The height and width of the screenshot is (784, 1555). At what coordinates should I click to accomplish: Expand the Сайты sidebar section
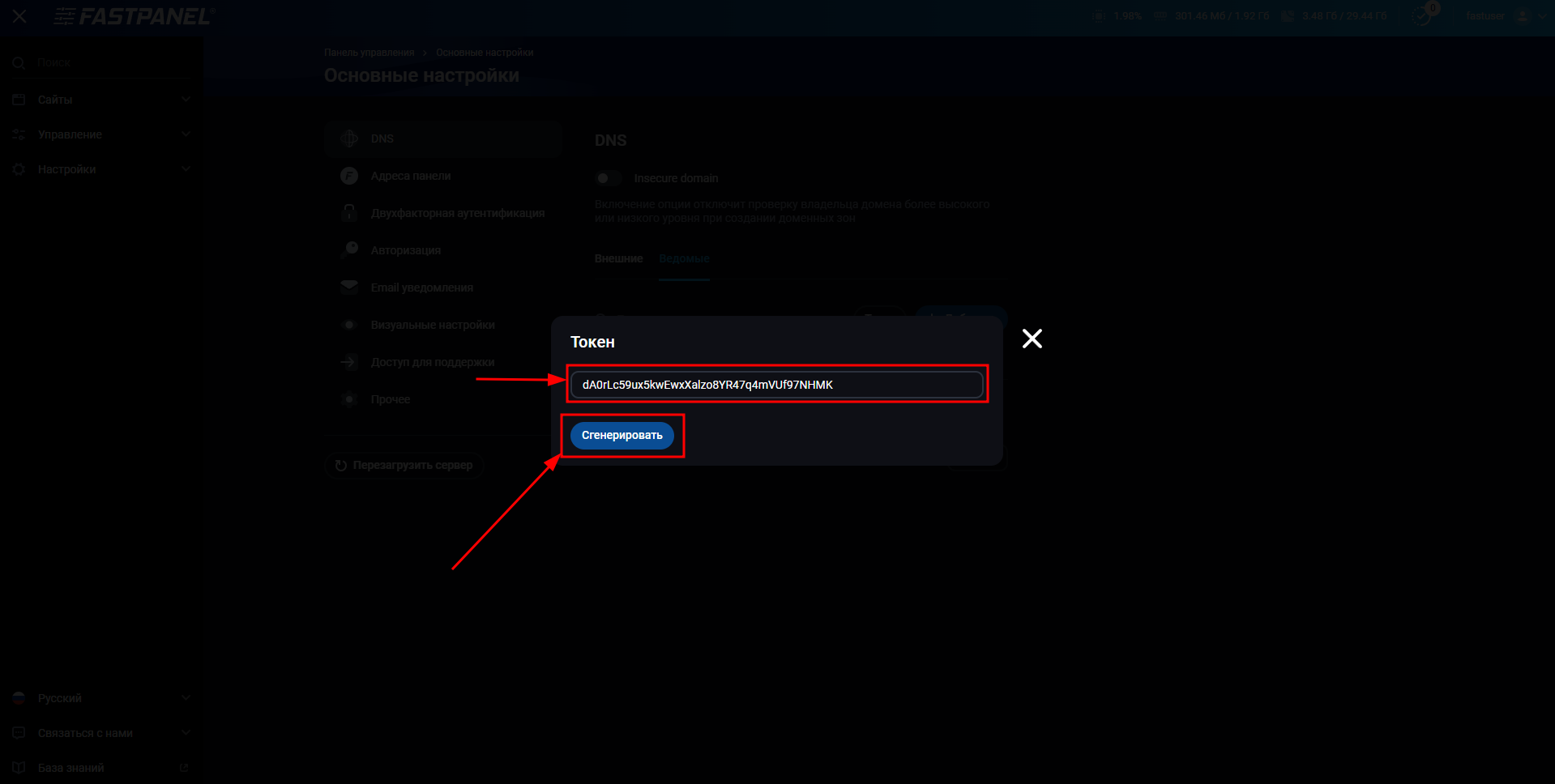[x=101, y=100]
